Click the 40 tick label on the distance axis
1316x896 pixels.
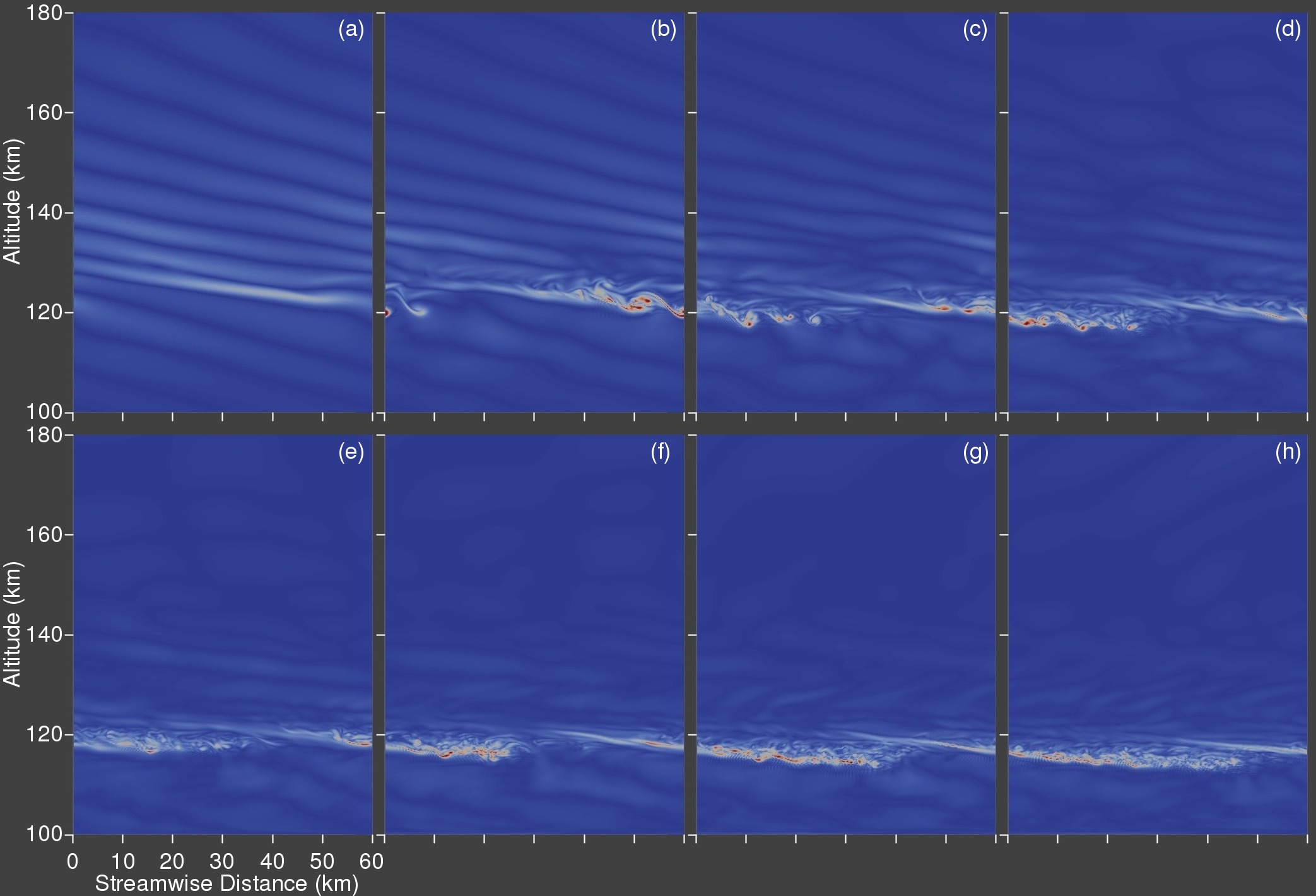pos(273,861)
